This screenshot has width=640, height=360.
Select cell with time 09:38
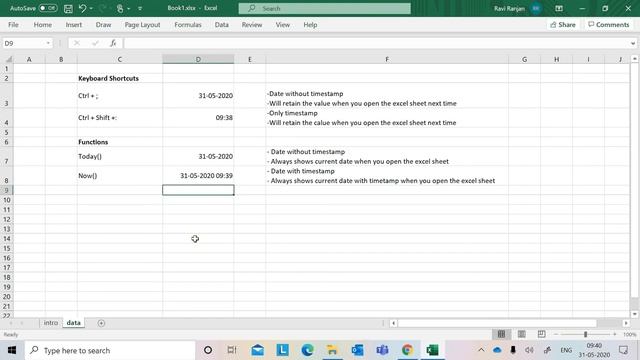tap(198, 118)
